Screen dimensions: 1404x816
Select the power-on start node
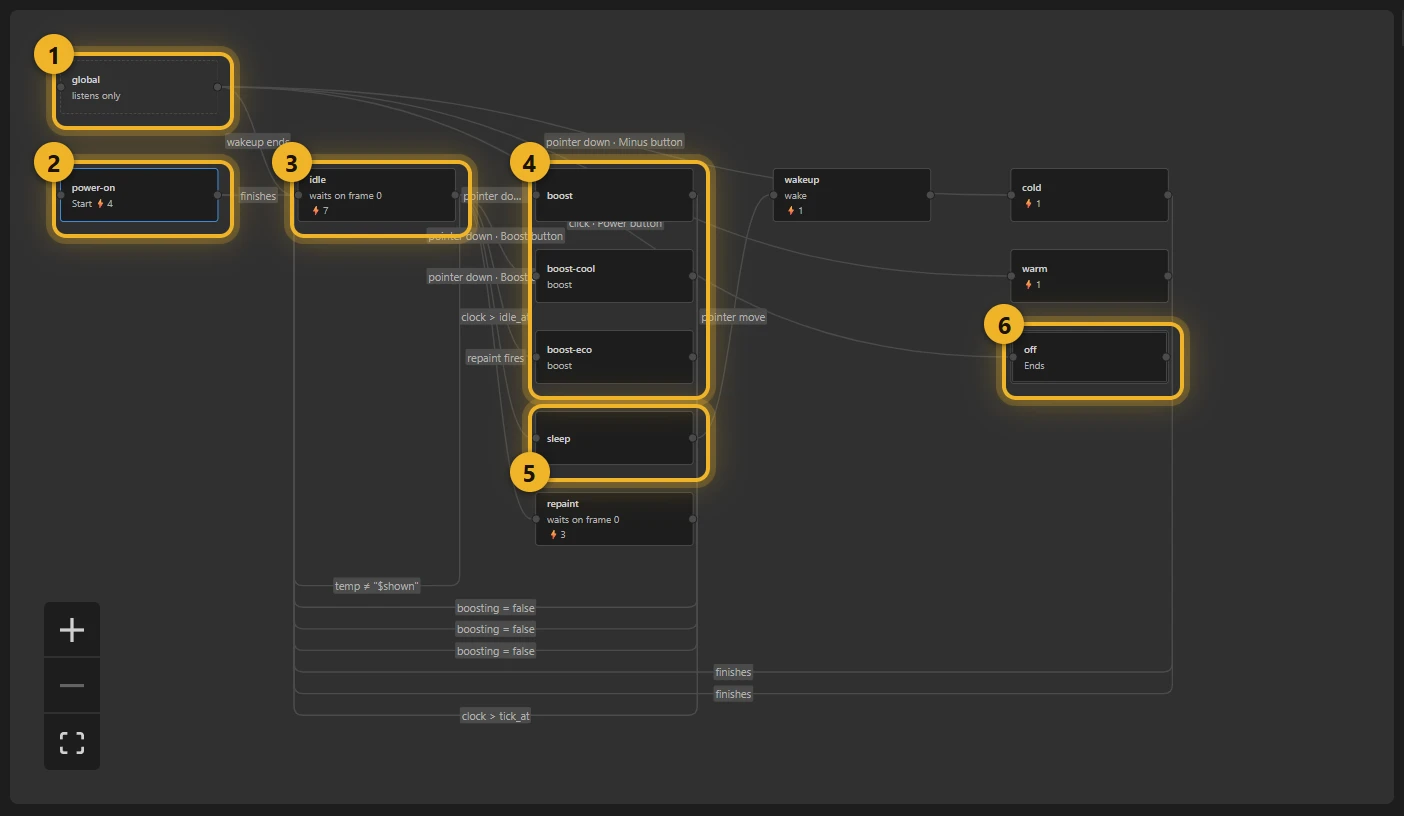click(x=139, y=195)
